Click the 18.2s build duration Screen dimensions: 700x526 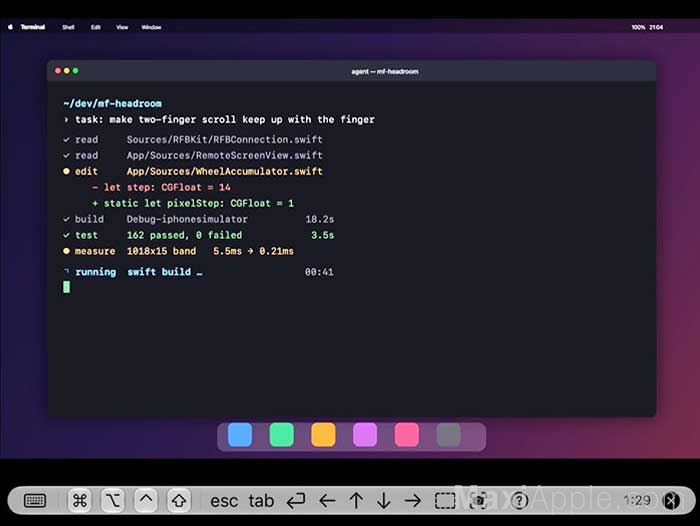click(320, 219)
